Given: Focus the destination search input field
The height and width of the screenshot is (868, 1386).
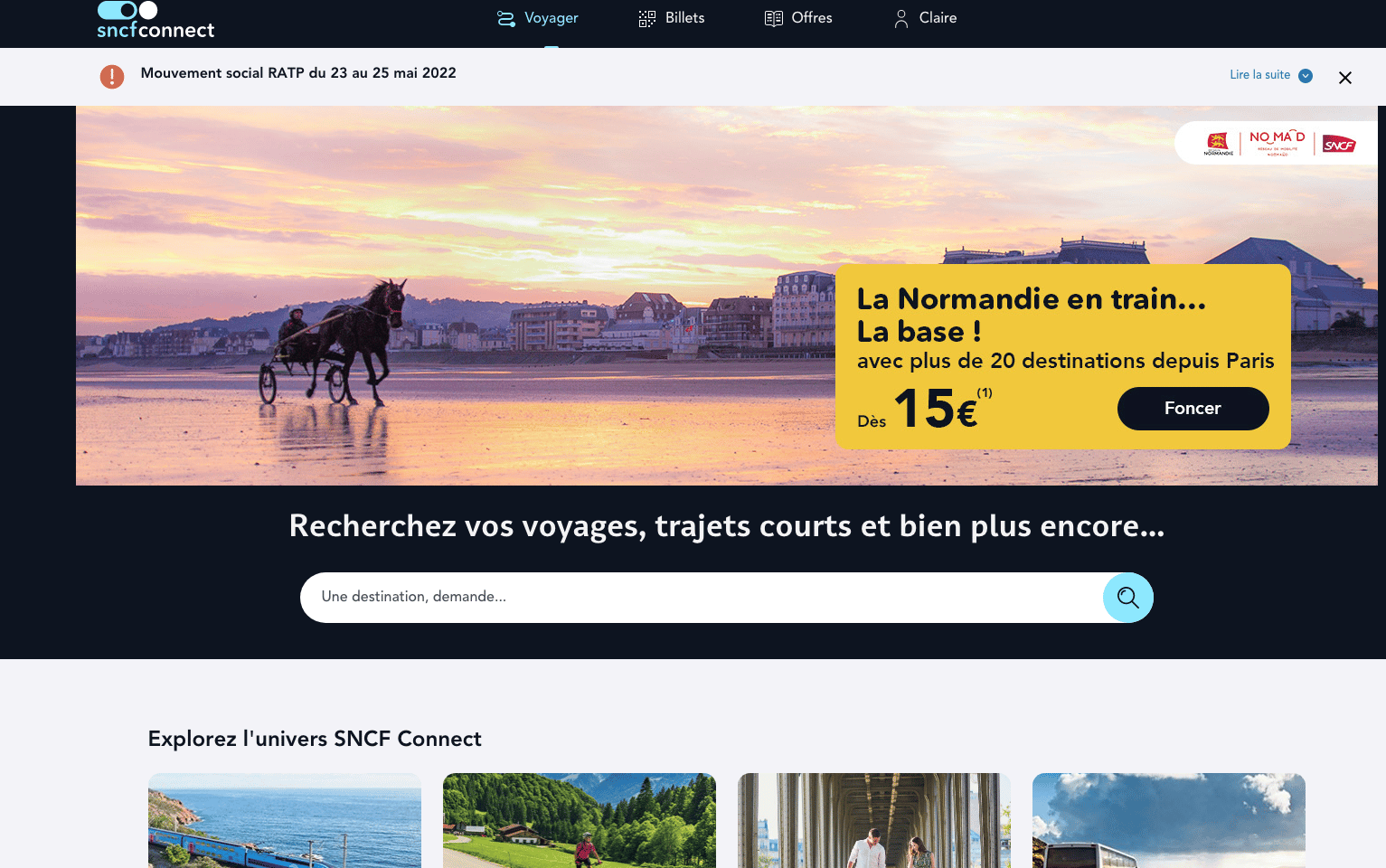Looking at the screenshot, I should coord(702,598).
